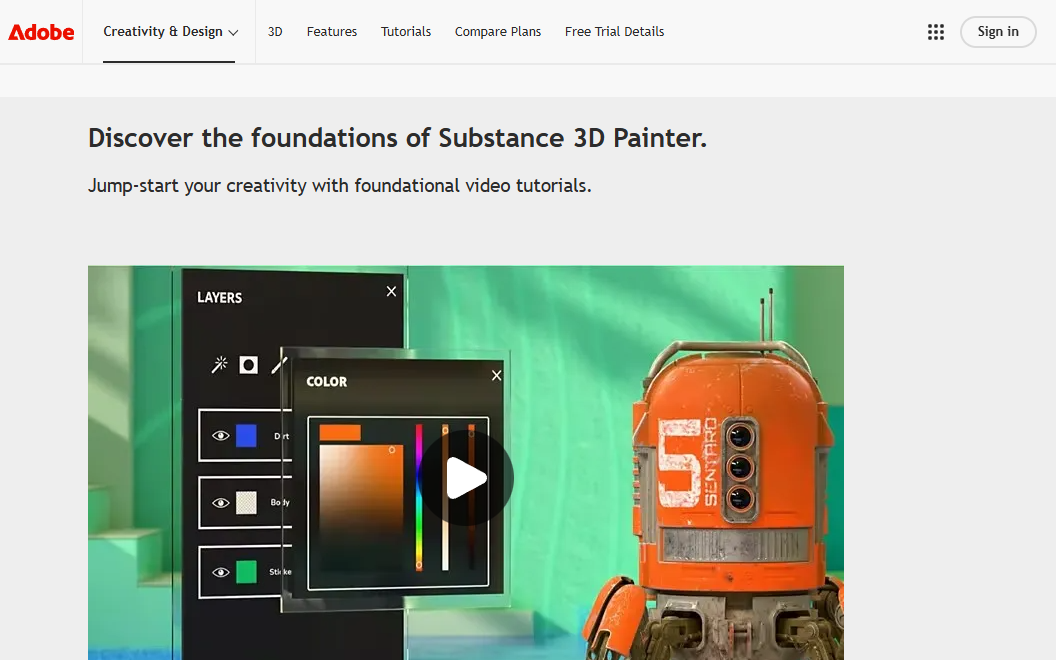Go to the Features menu item
Screen dimensions: 1056x660
tap(332, 32)
